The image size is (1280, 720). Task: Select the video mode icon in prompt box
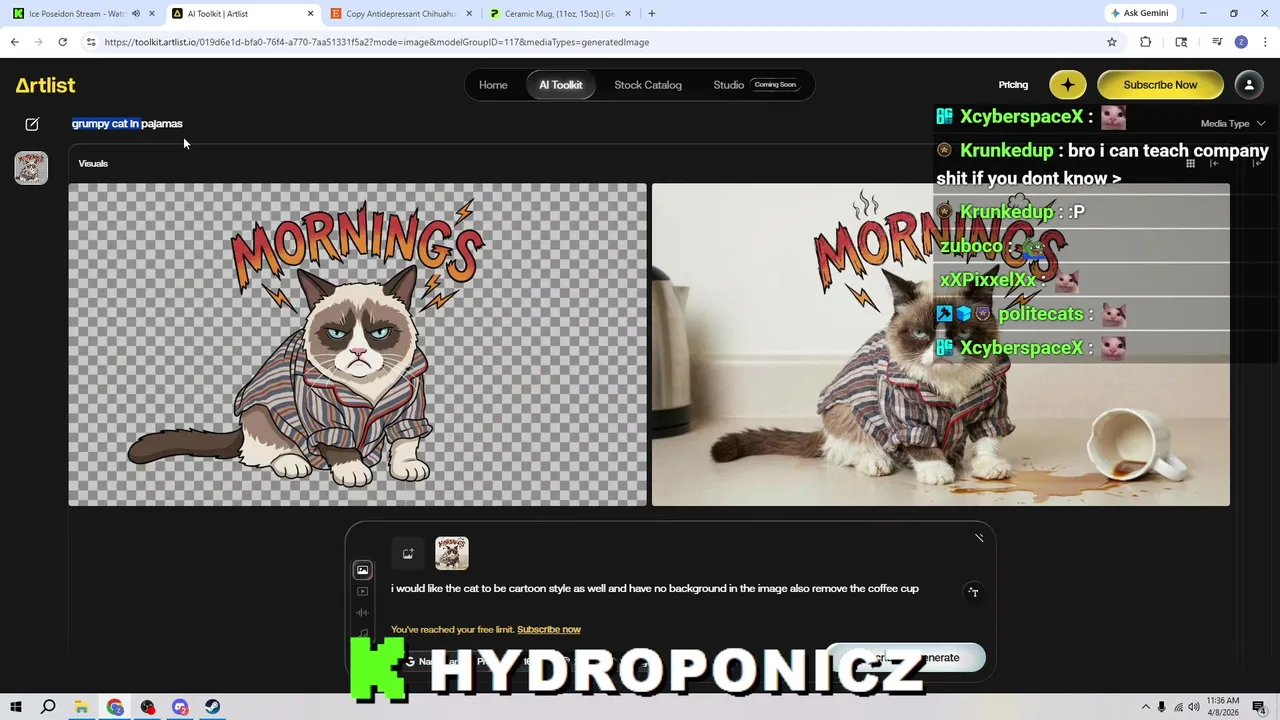coord(362,592)
